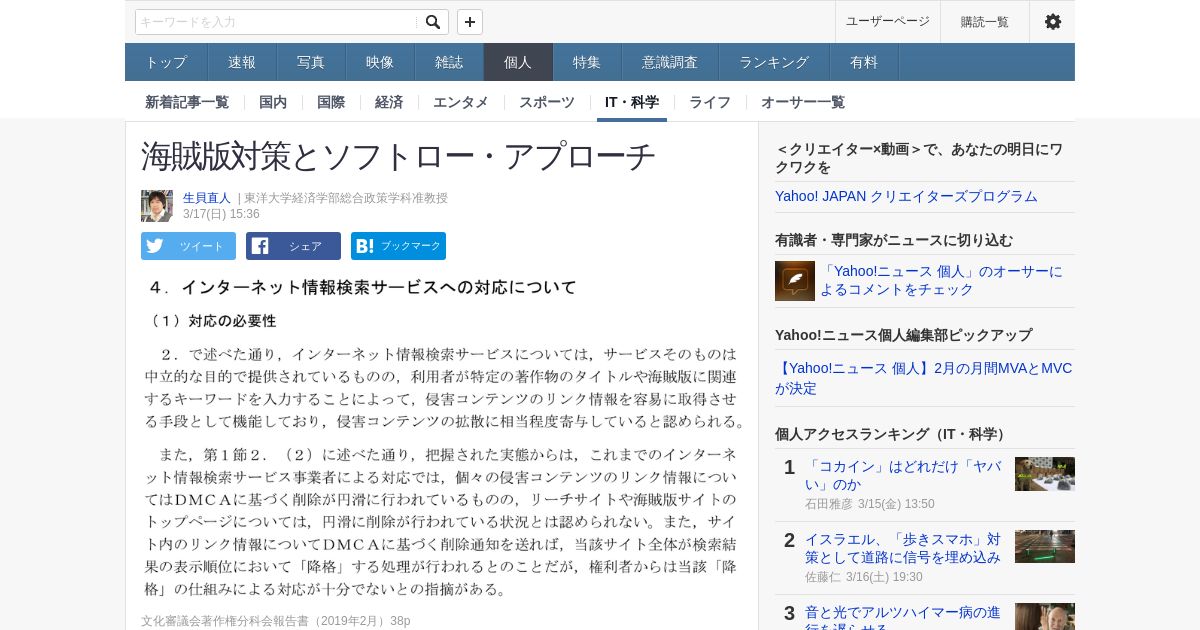
Task: Focus the keyword search input field
Action: [x=278, y=22]
